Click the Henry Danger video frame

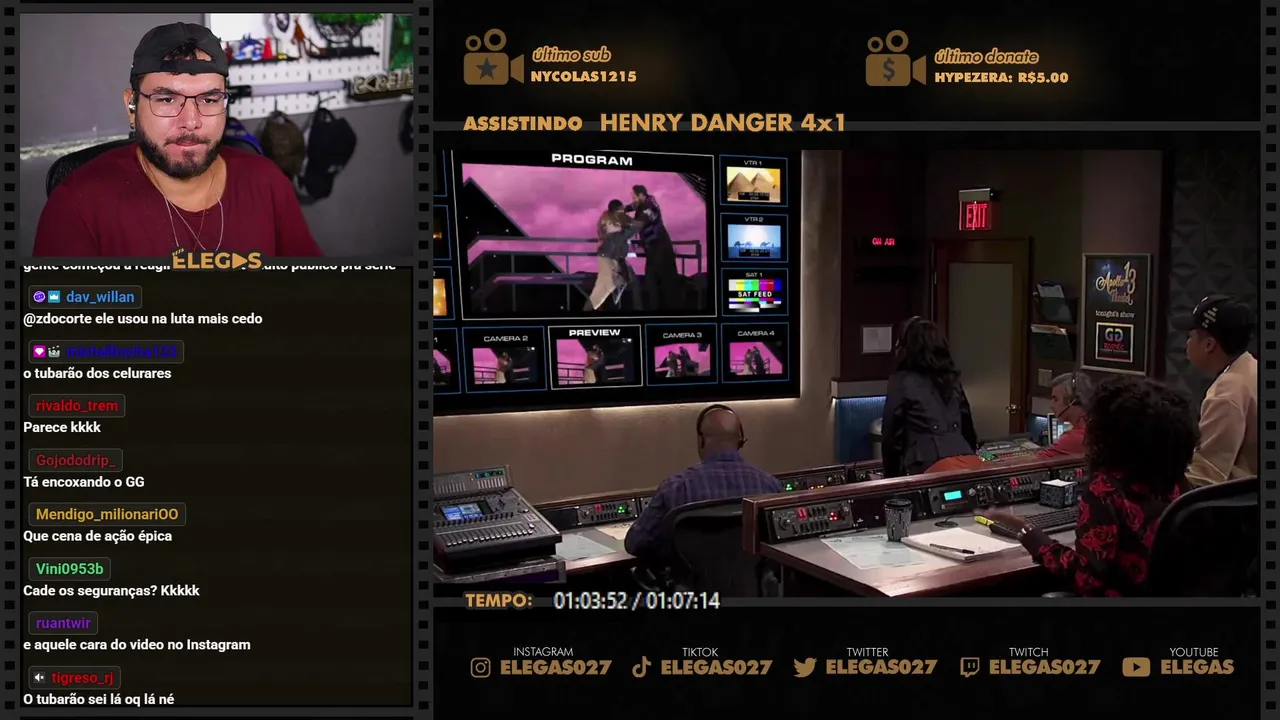846,373
